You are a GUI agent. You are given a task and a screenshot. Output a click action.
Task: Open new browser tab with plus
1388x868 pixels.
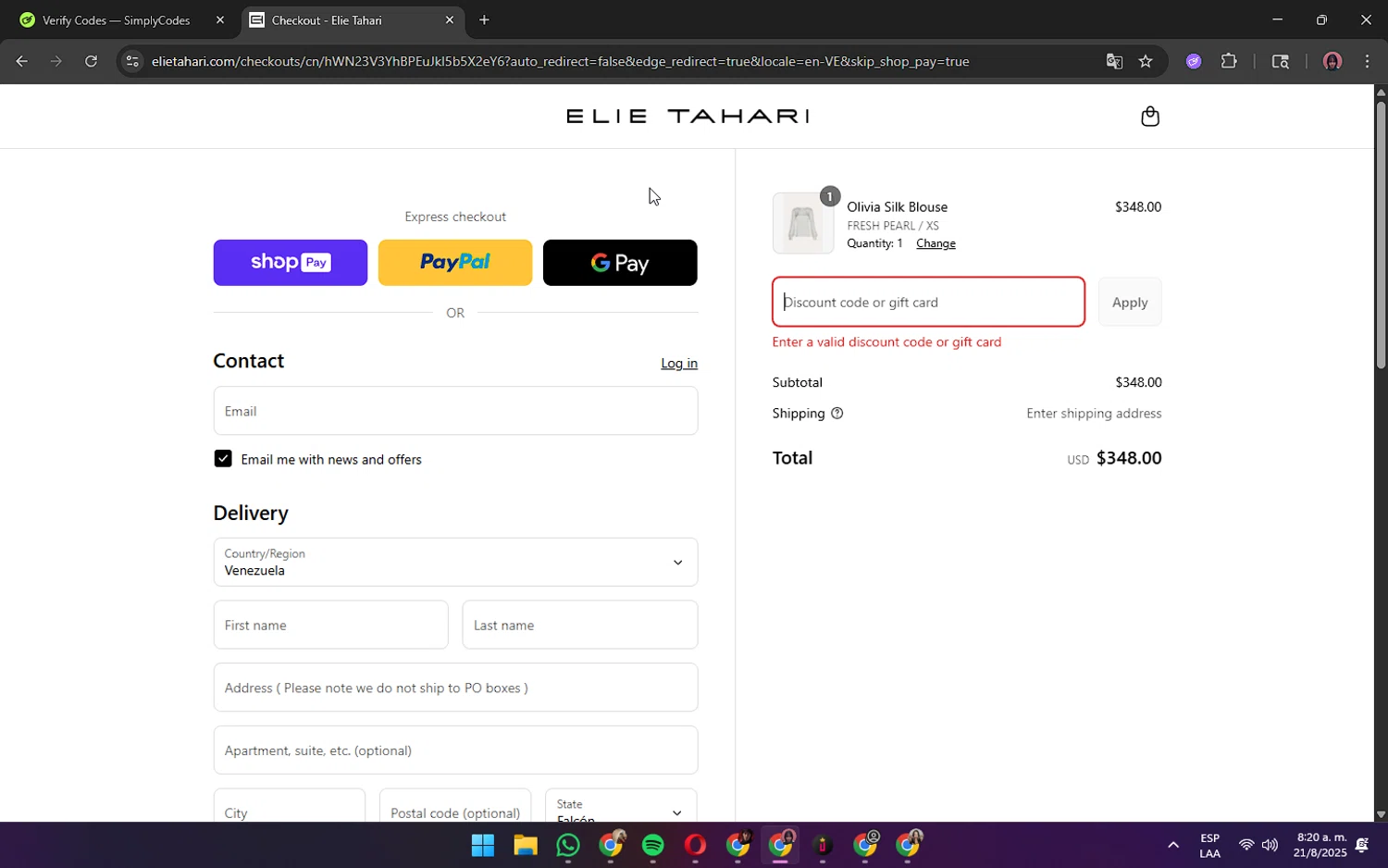484,19
